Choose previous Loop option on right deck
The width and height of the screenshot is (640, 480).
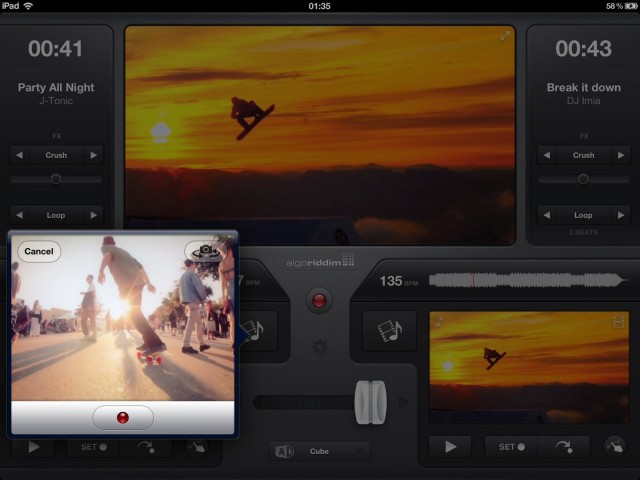pos(547,215)
